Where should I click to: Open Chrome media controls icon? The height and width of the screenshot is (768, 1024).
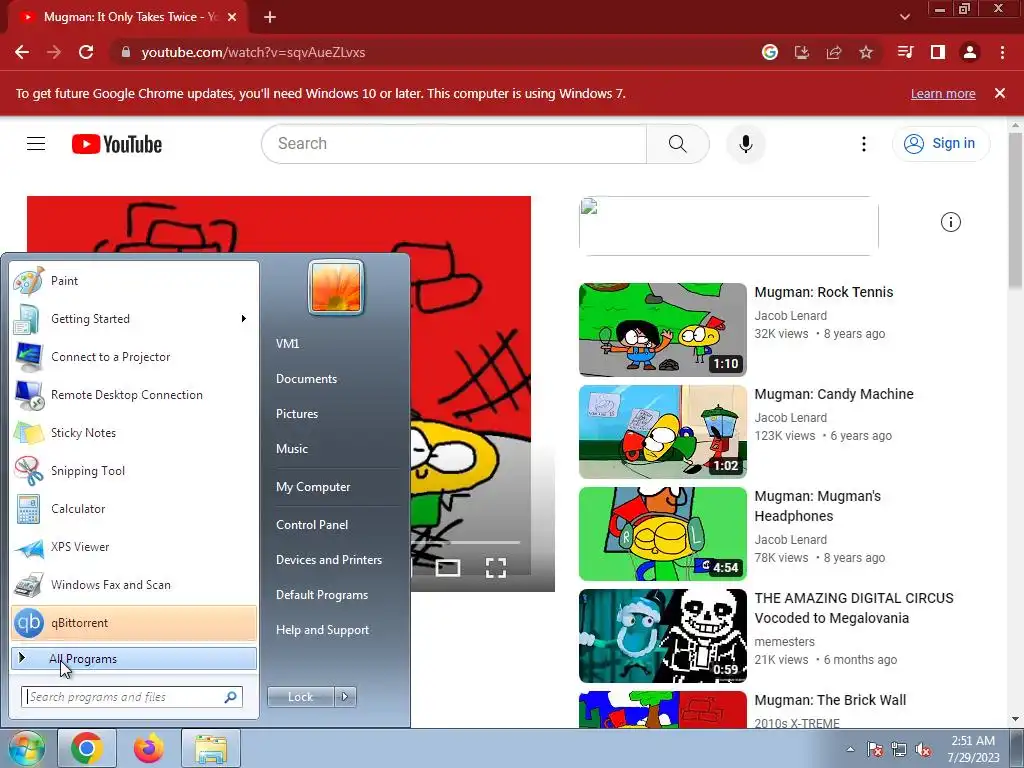[905, 52]
